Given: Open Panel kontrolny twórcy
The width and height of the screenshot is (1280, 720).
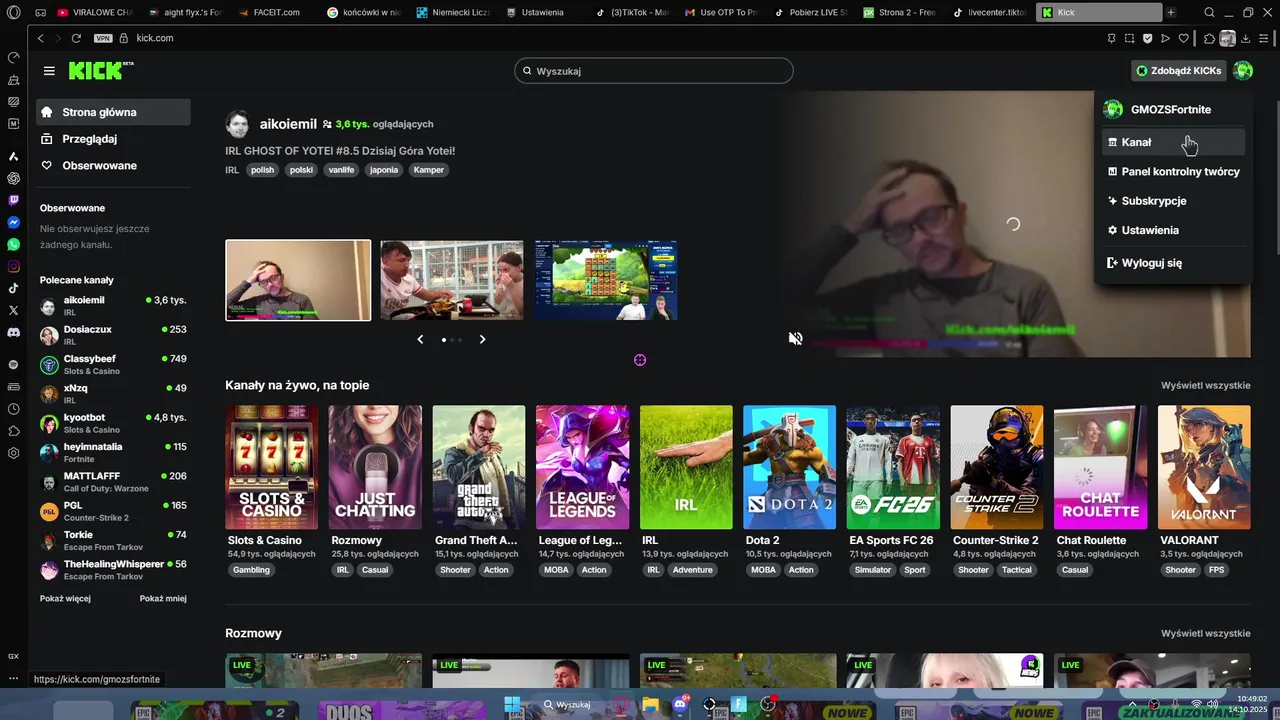Looking at the screenshot, I should pyautogui.click(x=1174, y=171).
